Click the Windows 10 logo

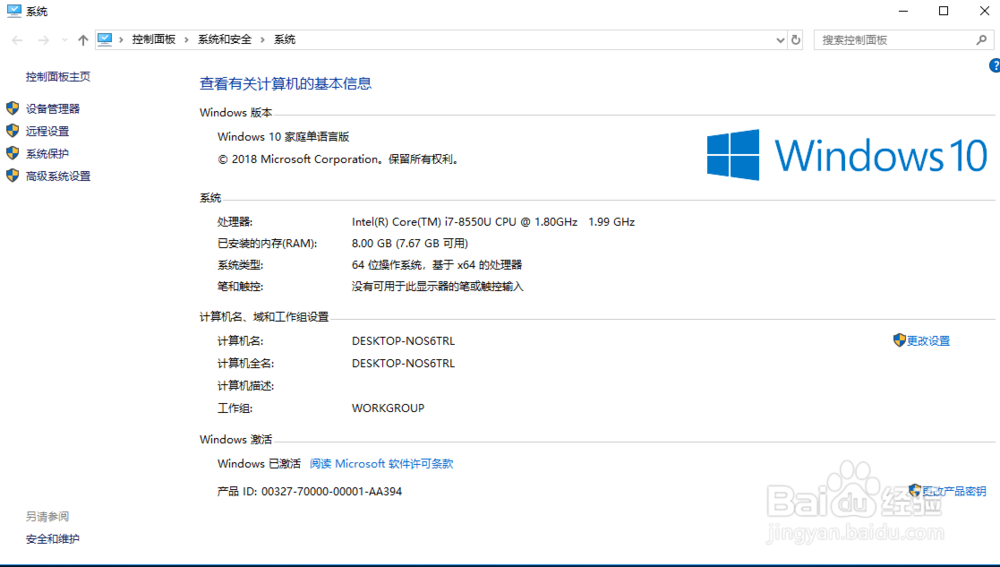[x=847, y=155]
